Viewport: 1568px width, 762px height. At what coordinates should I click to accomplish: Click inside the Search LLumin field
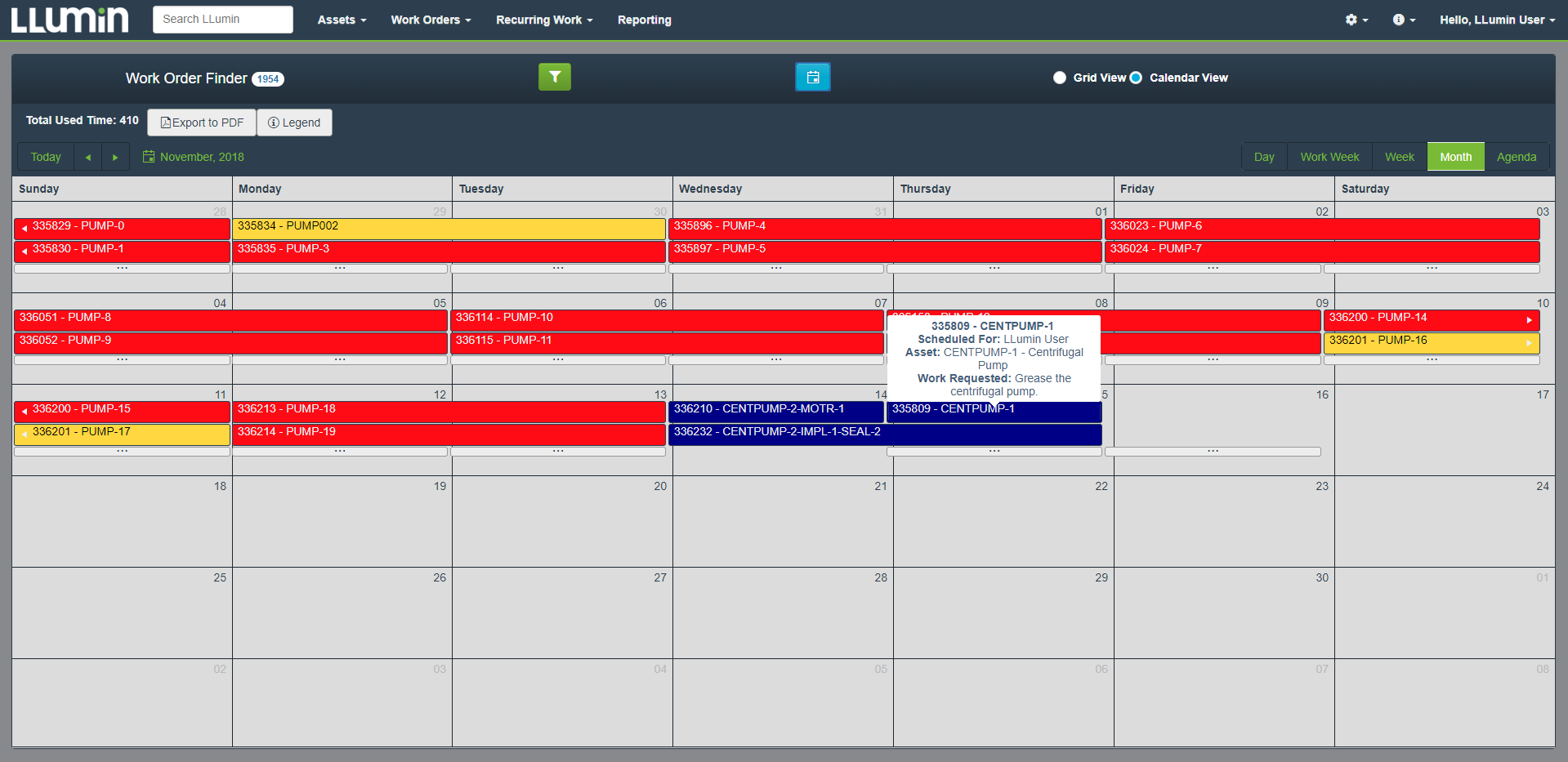point(222,19)
